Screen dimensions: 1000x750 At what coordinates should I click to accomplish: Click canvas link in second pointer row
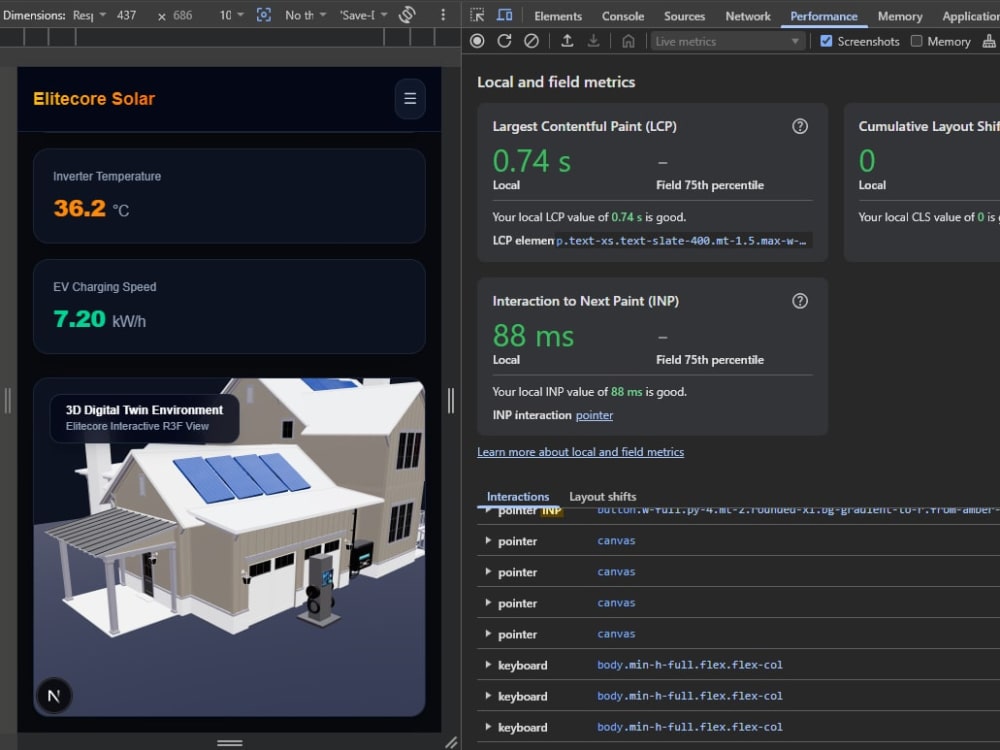coord(616,571)
